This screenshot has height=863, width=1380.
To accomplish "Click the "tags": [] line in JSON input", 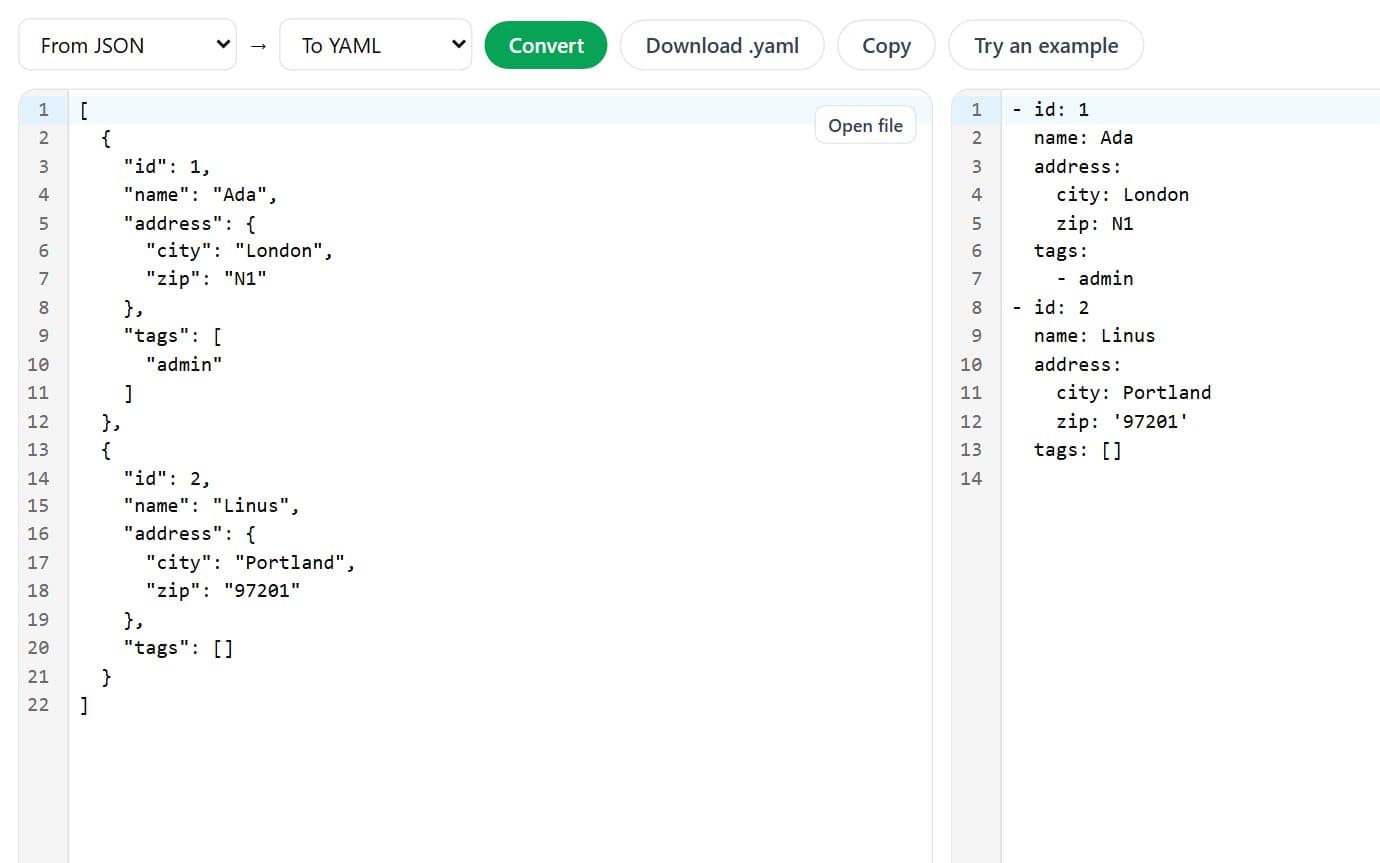I will click(x=178, y=648).
